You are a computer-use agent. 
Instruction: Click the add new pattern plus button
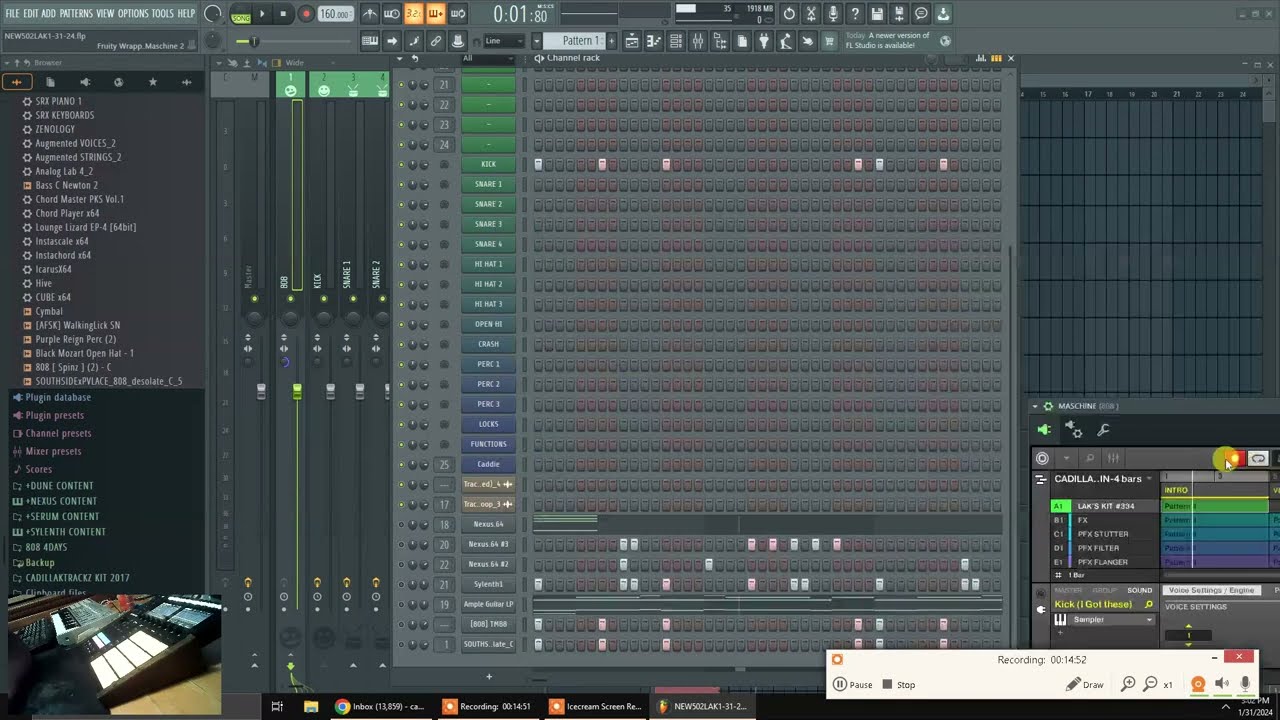click(611, 41)
